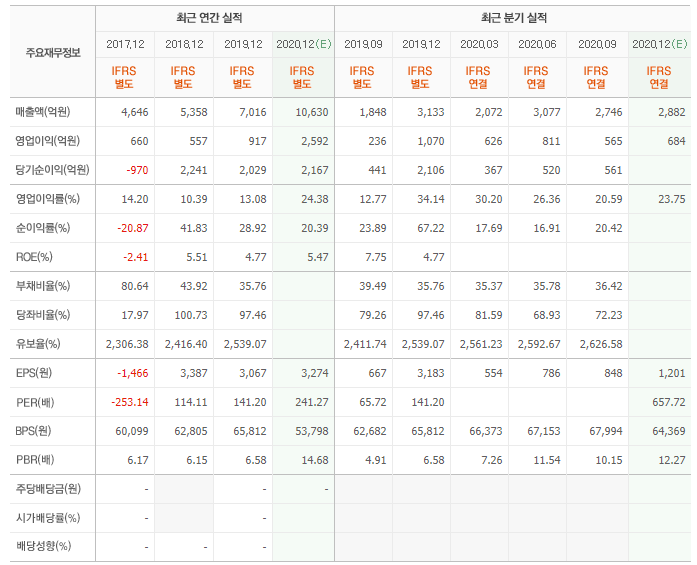Click the 7,016 sales value

(x=253, y=112)
